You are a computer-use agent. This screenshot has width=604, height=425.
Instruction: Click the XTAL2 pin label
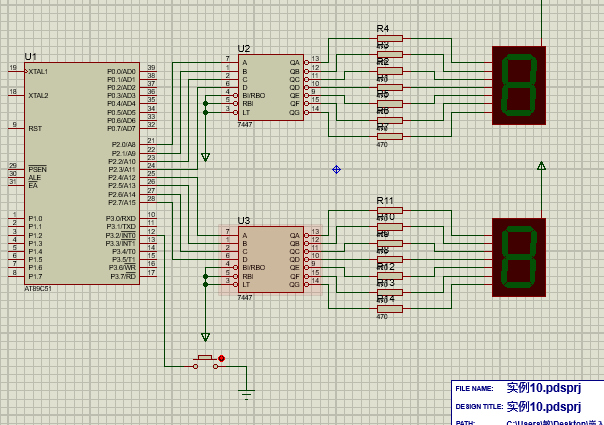(x=38, y=96)
